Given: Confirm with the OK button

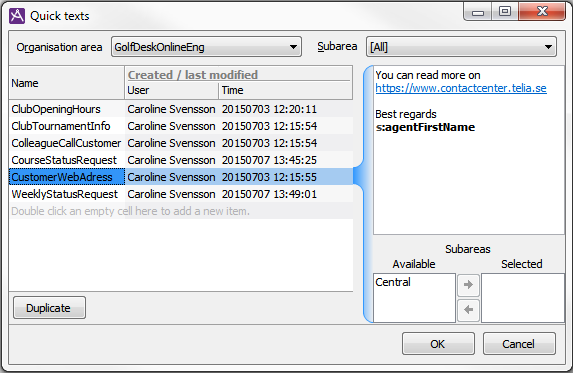Looking at the screenshot, I should pyautogui.click(x=438, y=343).
